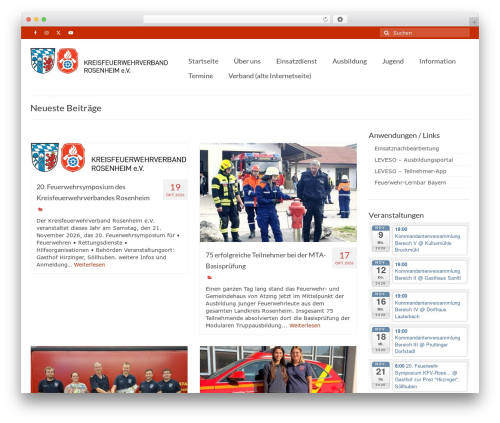Open the Über uns menu item

pos(247,61)
